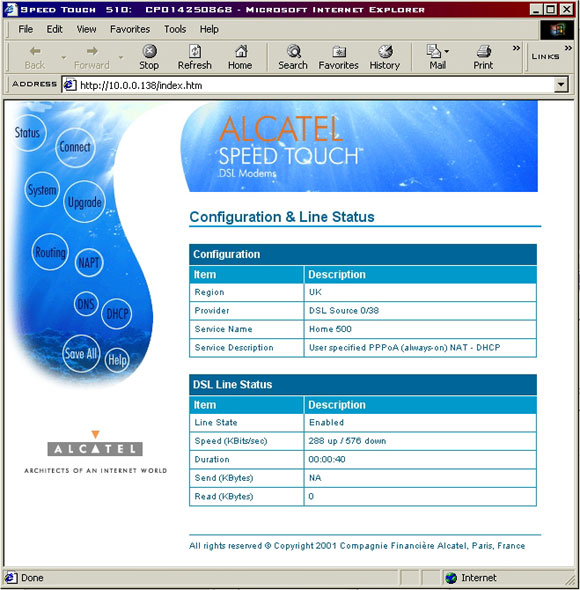
Task: Expand the Links bar chevron
Action: pyautogui.click(x=568, y=48)
